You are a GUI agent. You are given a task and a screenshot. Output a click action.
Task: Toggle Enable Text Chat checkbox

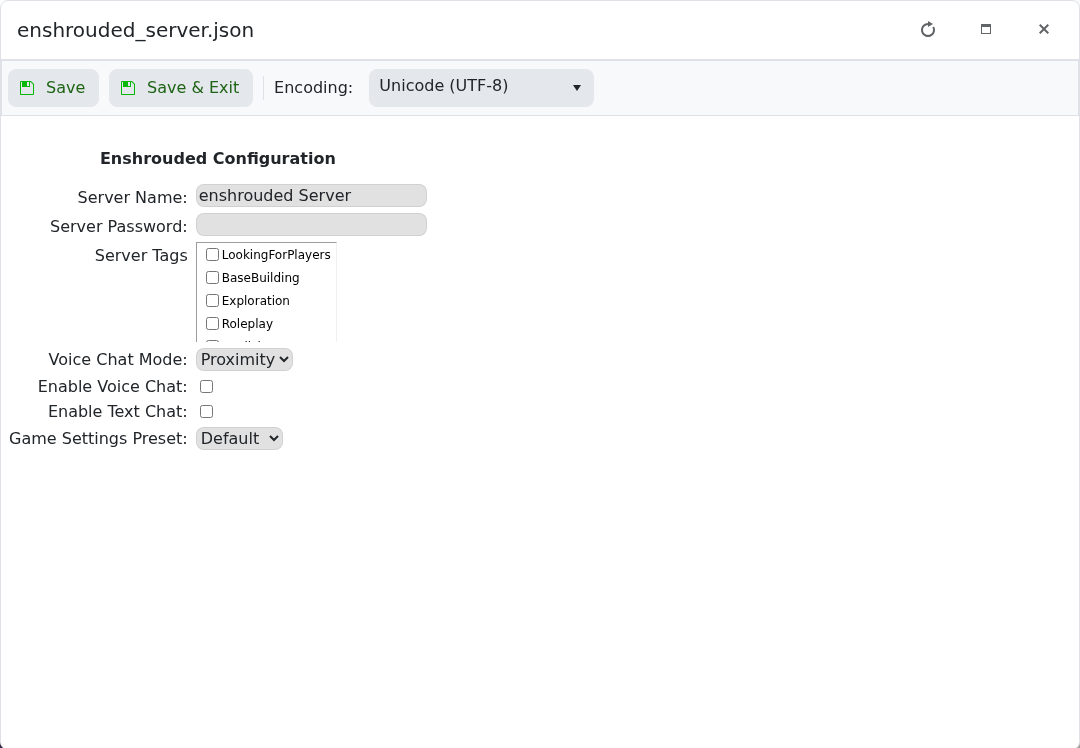[x=206, y=412]
